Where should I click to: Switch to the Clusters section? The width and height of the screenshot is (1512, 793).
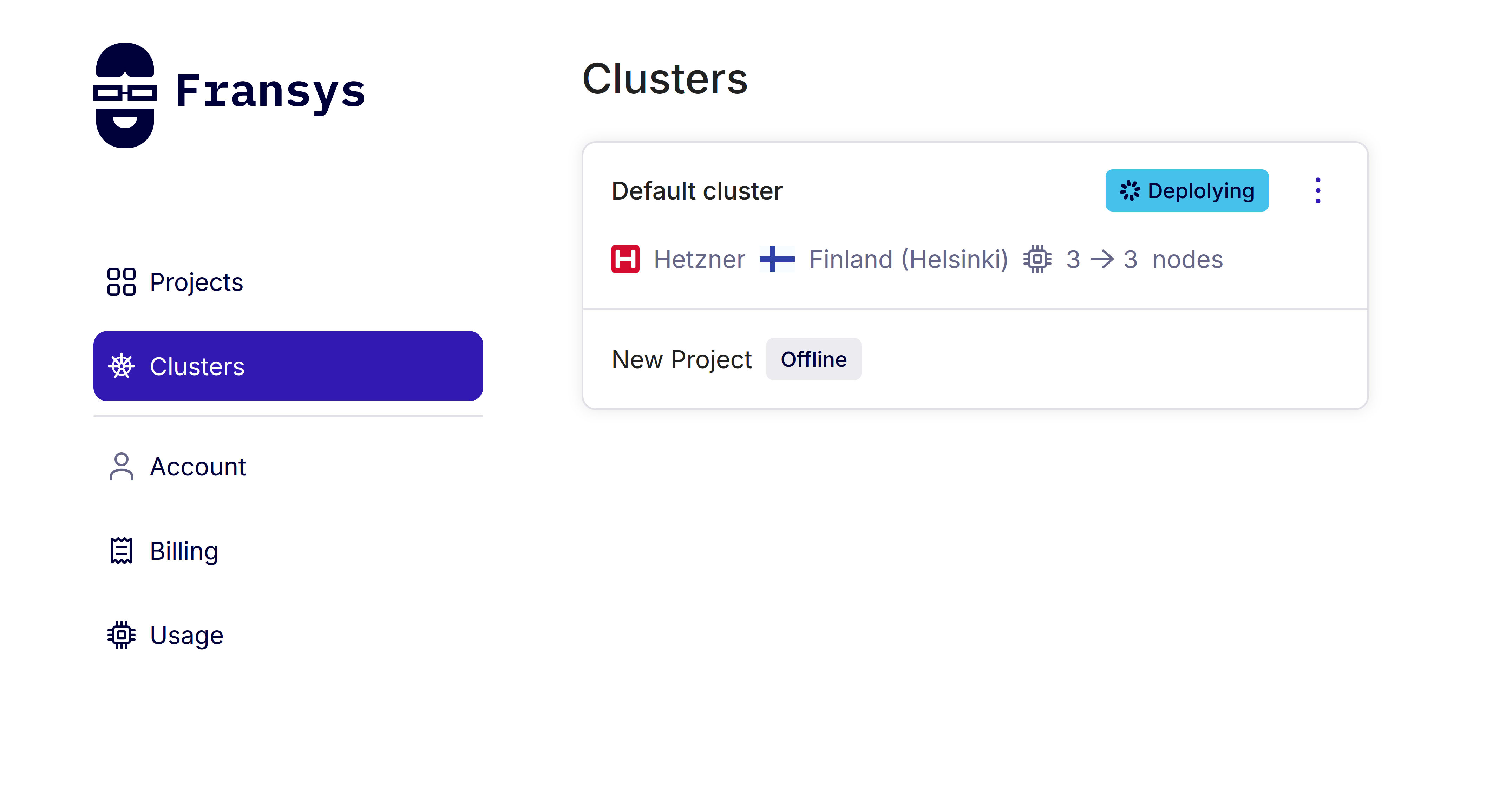coord(197,366)
